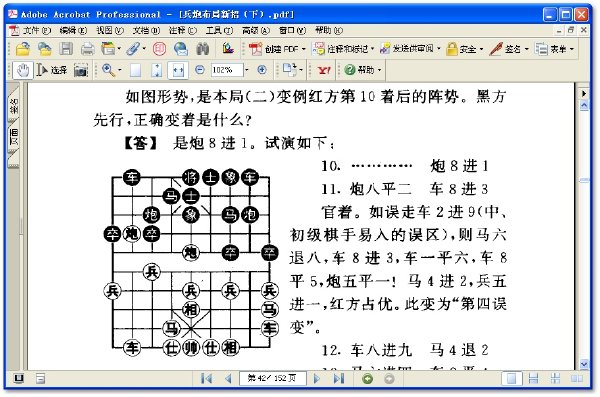Click the Email globe-envelope icon

(x=181, y=49)
